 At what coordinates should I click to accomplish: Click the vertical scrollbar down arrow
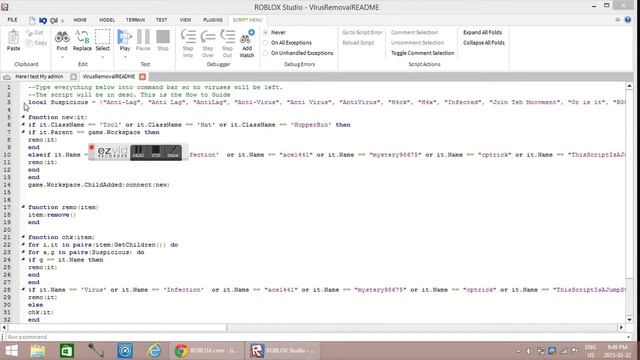click(x=629, y=320)
